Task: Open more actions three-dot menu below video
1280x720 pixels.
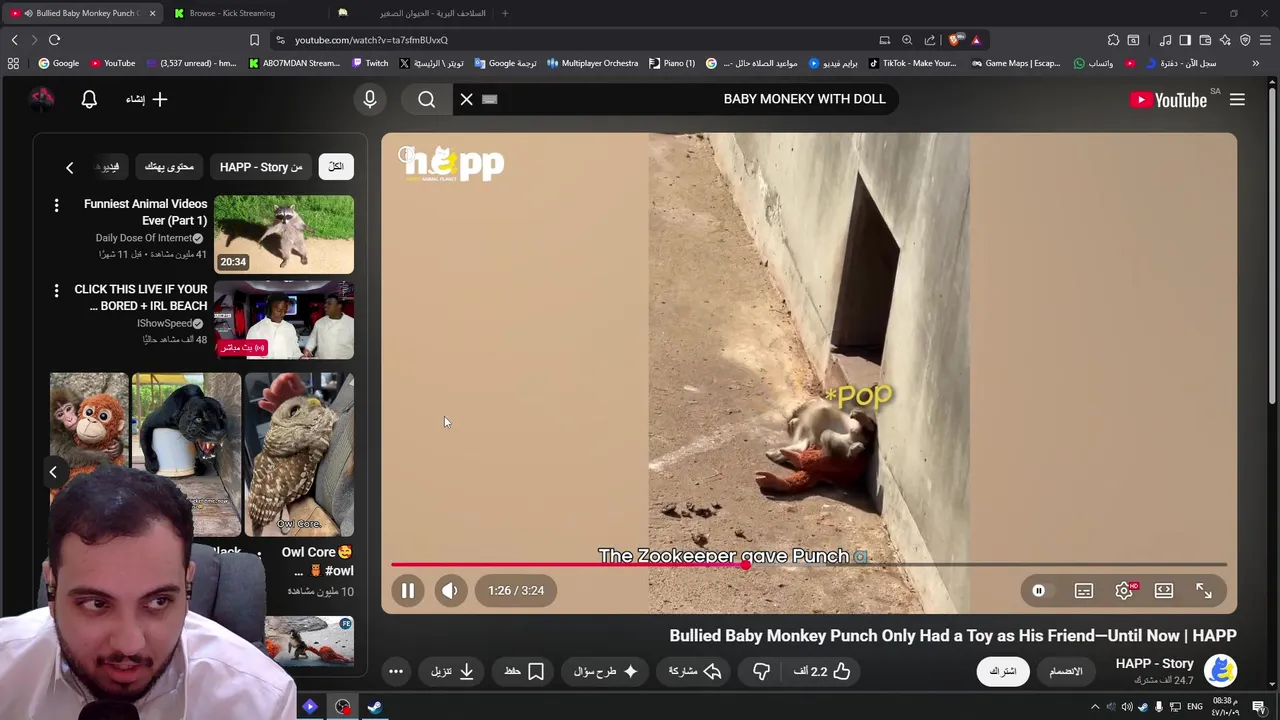Action: tap(396, 671)
